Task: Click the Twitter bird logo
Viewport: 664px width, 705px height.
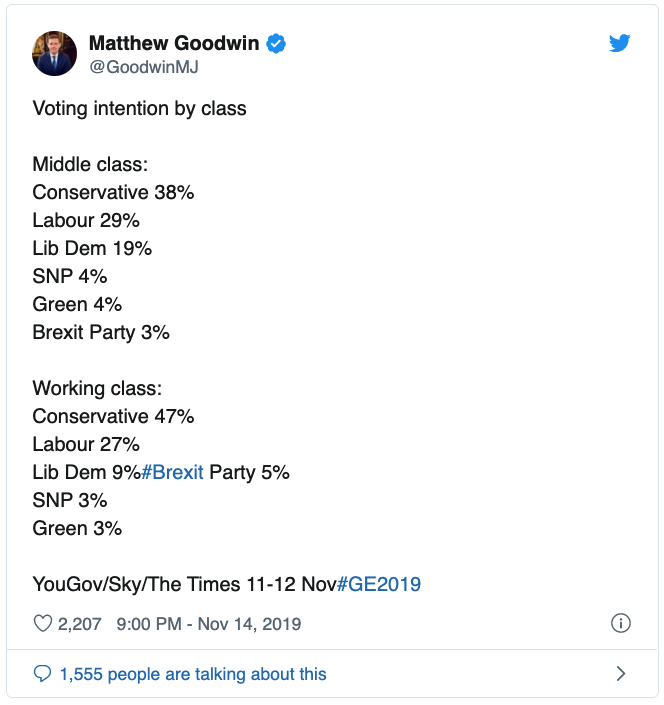Action: [620, 43]
